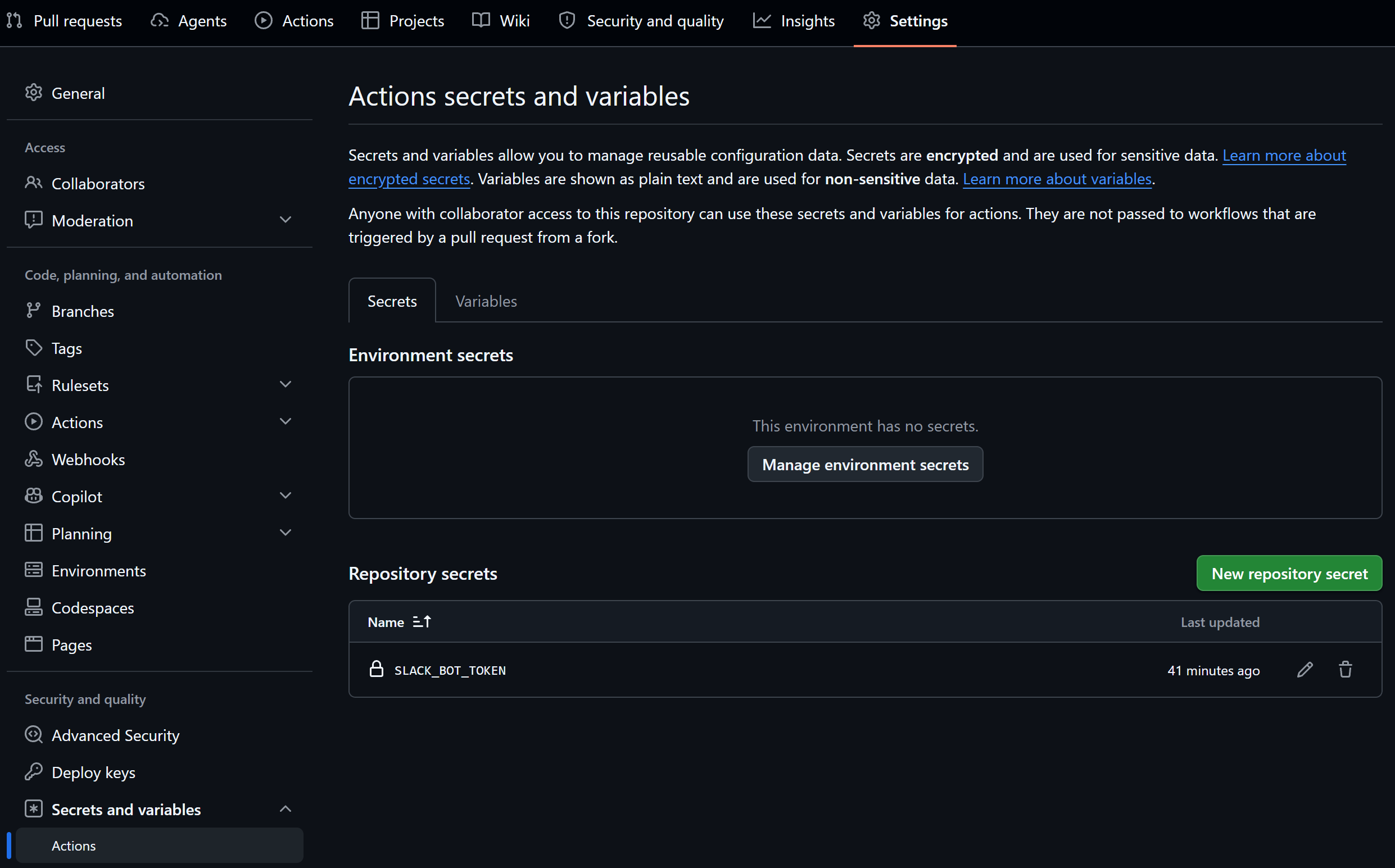Viewport: 1395px width, 868px height.
Task: Click the New repository secret button
Action: pyautogui.click(x=1289, y=573)
